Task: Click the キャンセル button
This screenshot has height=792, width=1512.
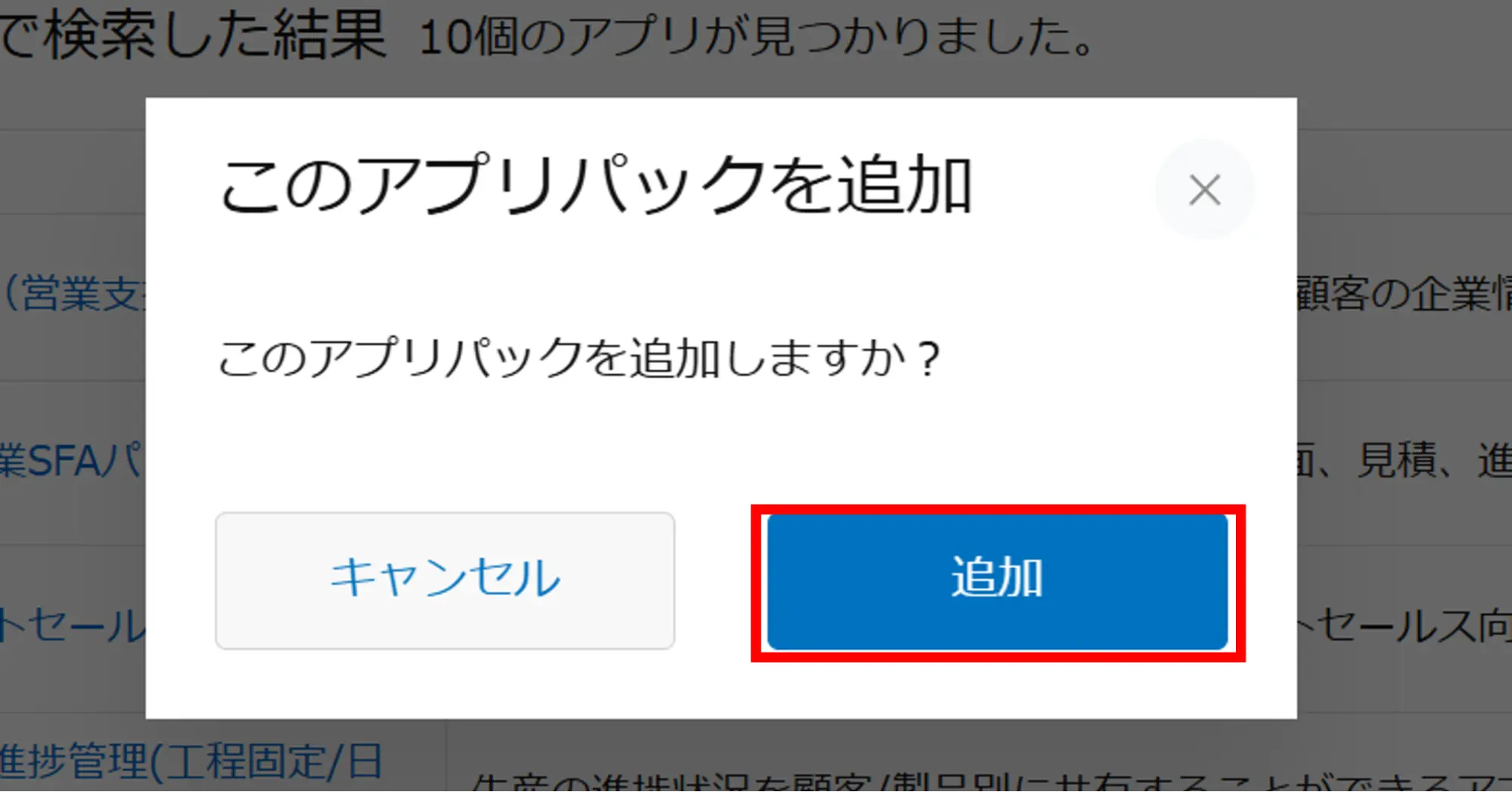Action: click(x=445, y=580)
